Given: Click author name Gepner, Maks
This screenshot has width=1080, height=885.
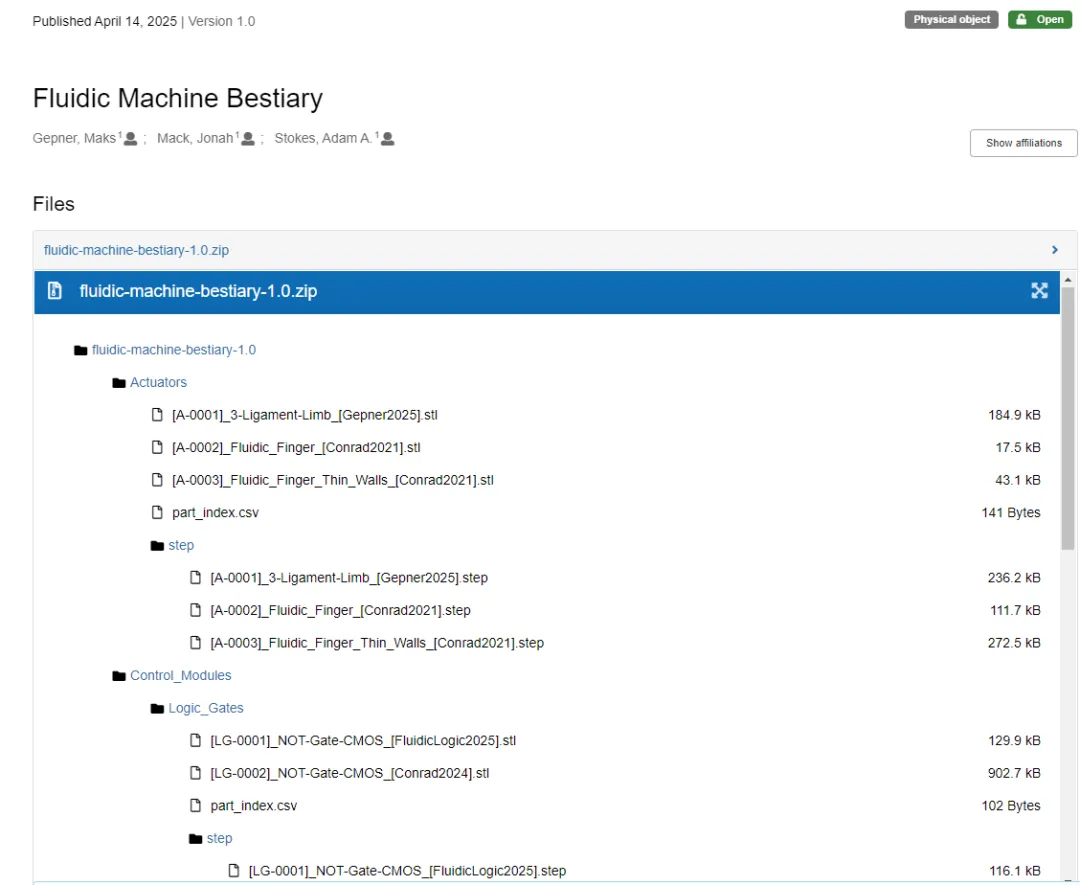Looking at the screenshot, I should tap(74, 138).
